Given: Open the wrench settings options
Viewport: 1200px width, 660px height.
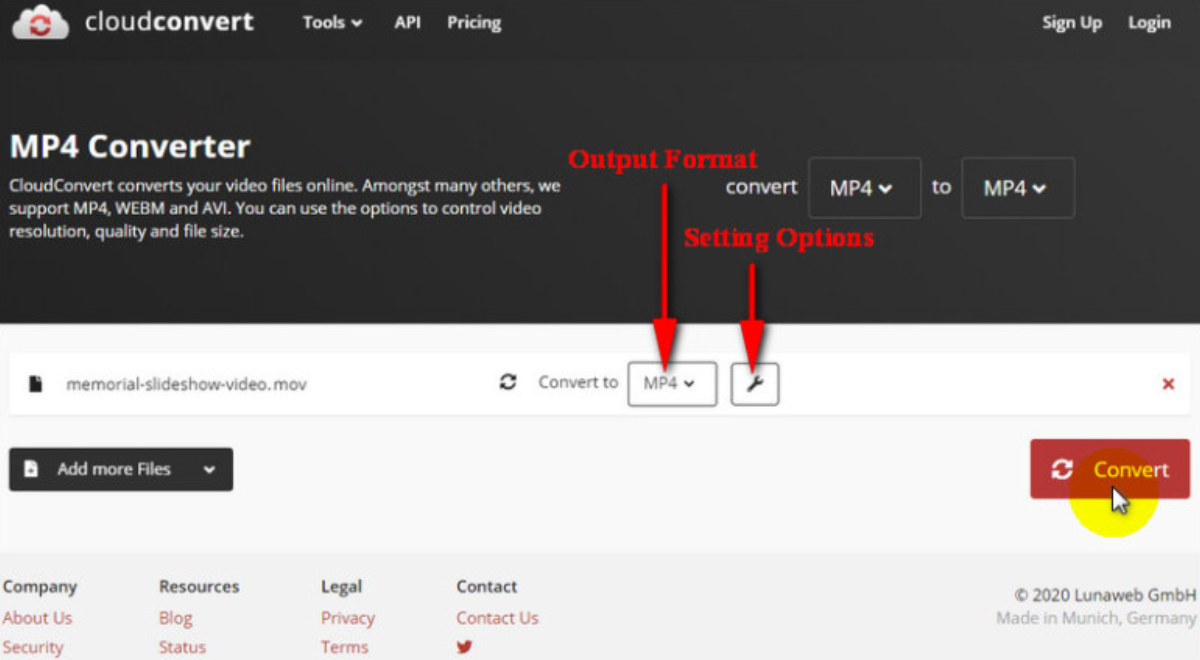Looking at the screenshot, I should click(x=755, y=384).
